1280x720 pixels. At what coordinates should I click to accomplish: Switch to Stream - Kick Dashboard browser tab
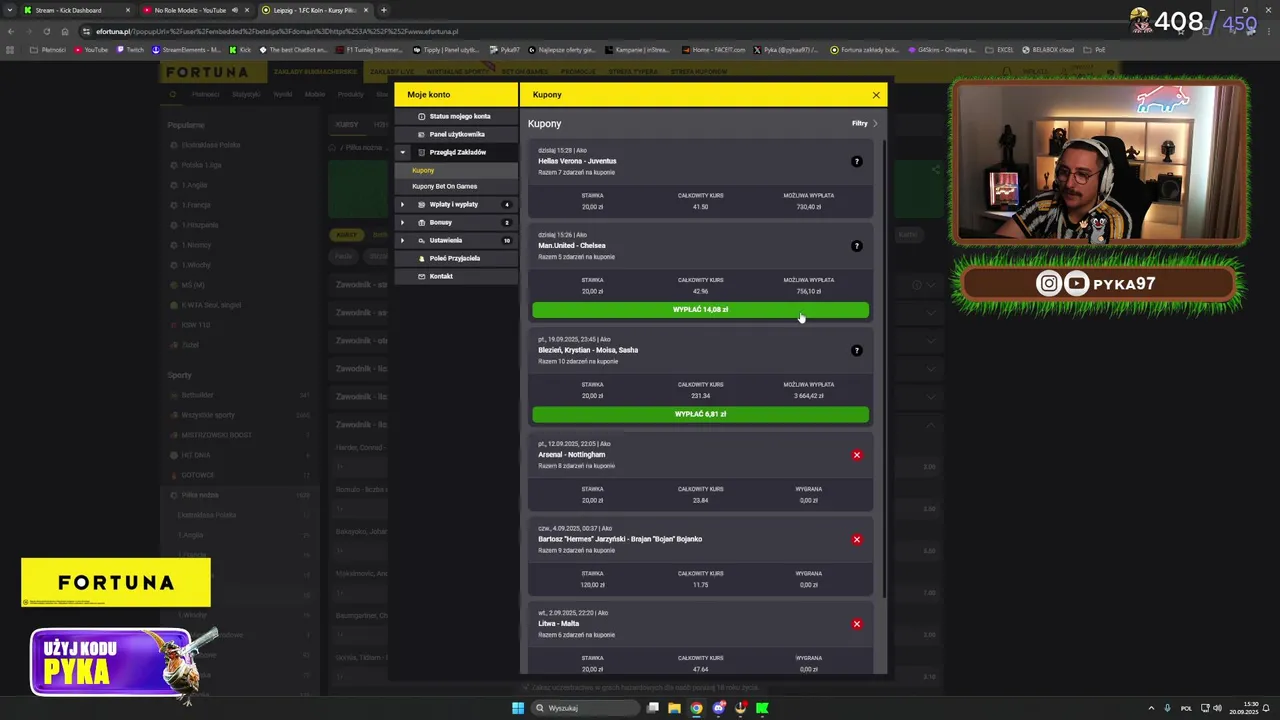(x=77, y=10)
